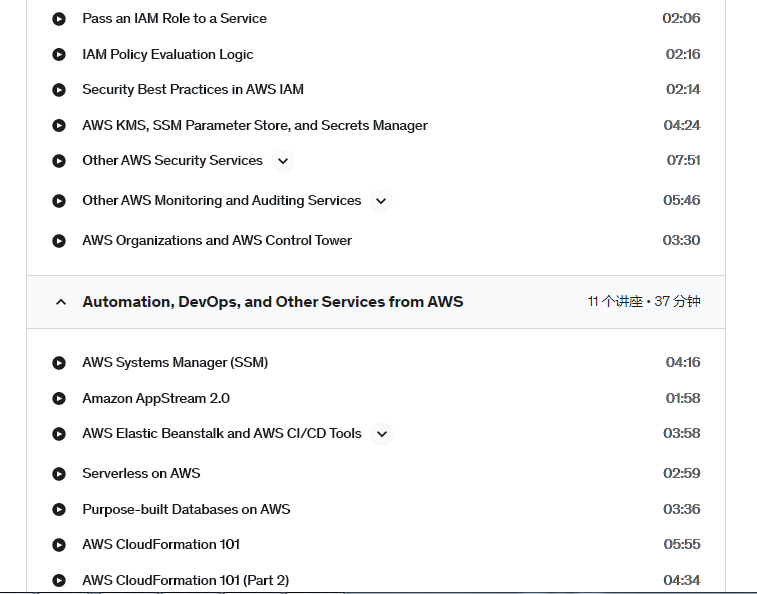Click play icon beside Pass an IAM Role to a Service
This screenshot has width=757, height=594.
point(59,19)
